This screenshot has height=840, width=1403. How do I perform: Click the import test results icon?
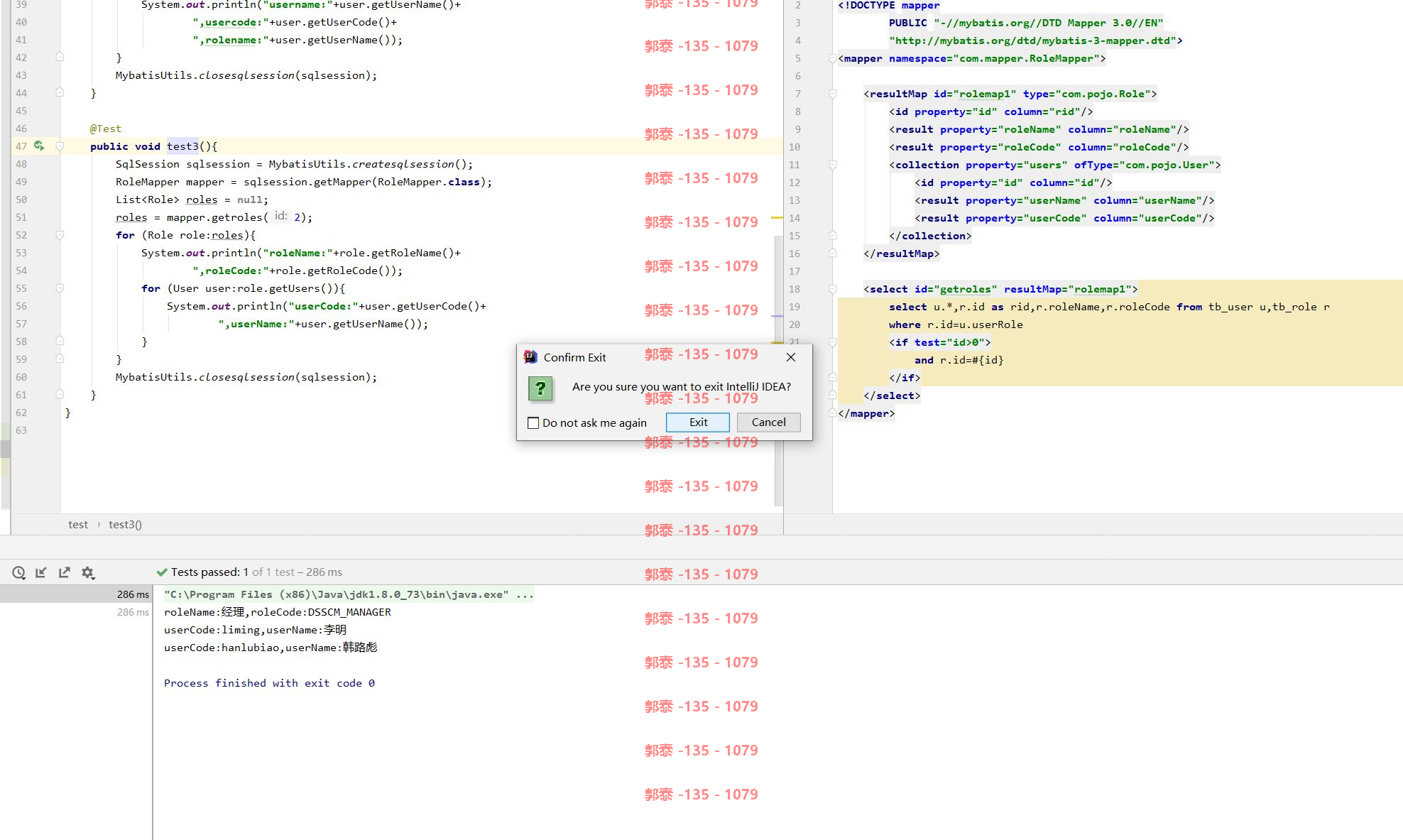[x=41, y=572]
